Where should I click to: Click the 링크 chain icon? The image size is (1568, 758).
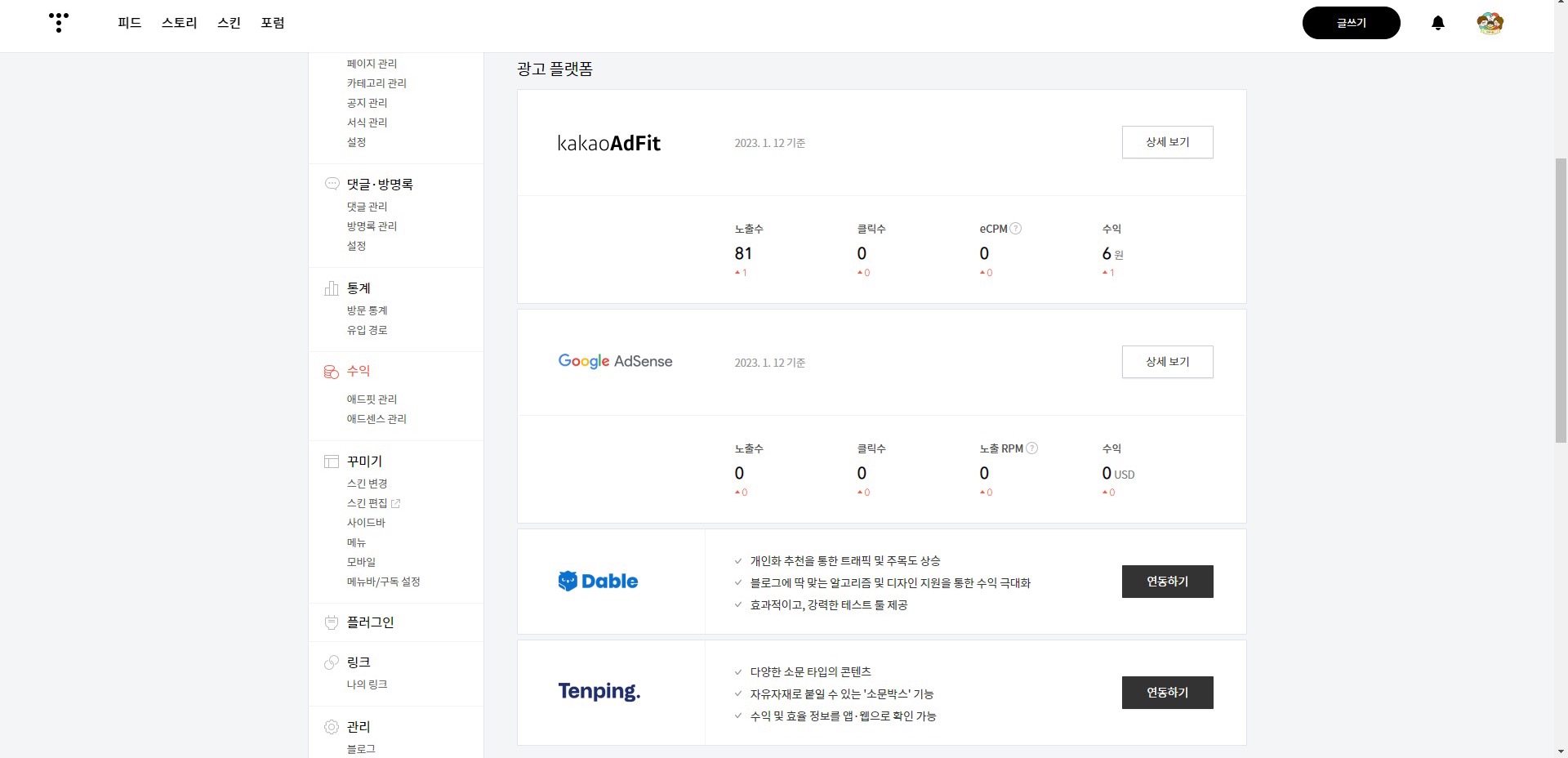(x=332, y=662)
